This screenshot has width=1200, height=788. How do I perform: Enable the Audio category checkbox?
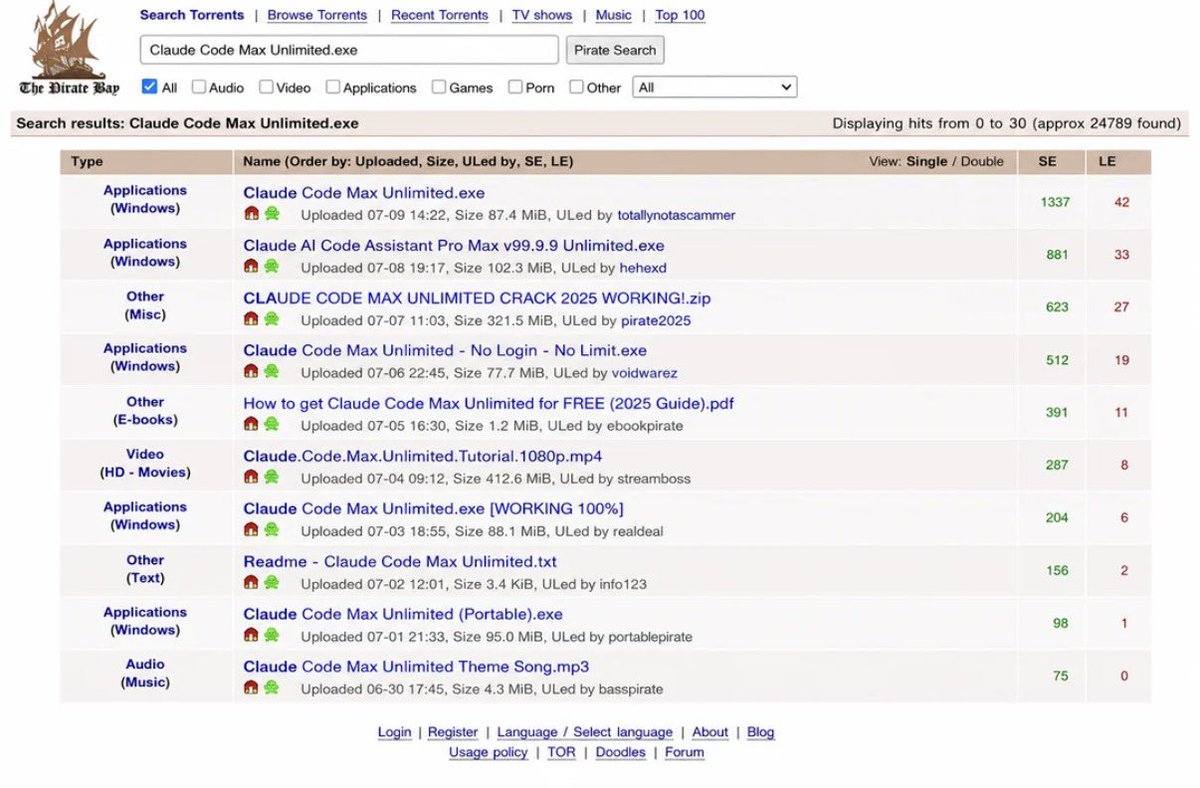coord(198,87)
